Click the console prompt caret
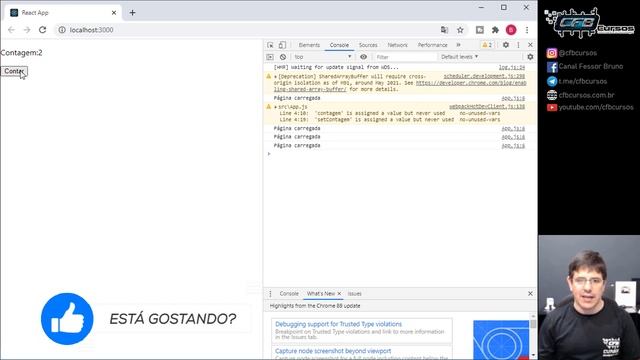640x360 pixels. coord(269,154)
